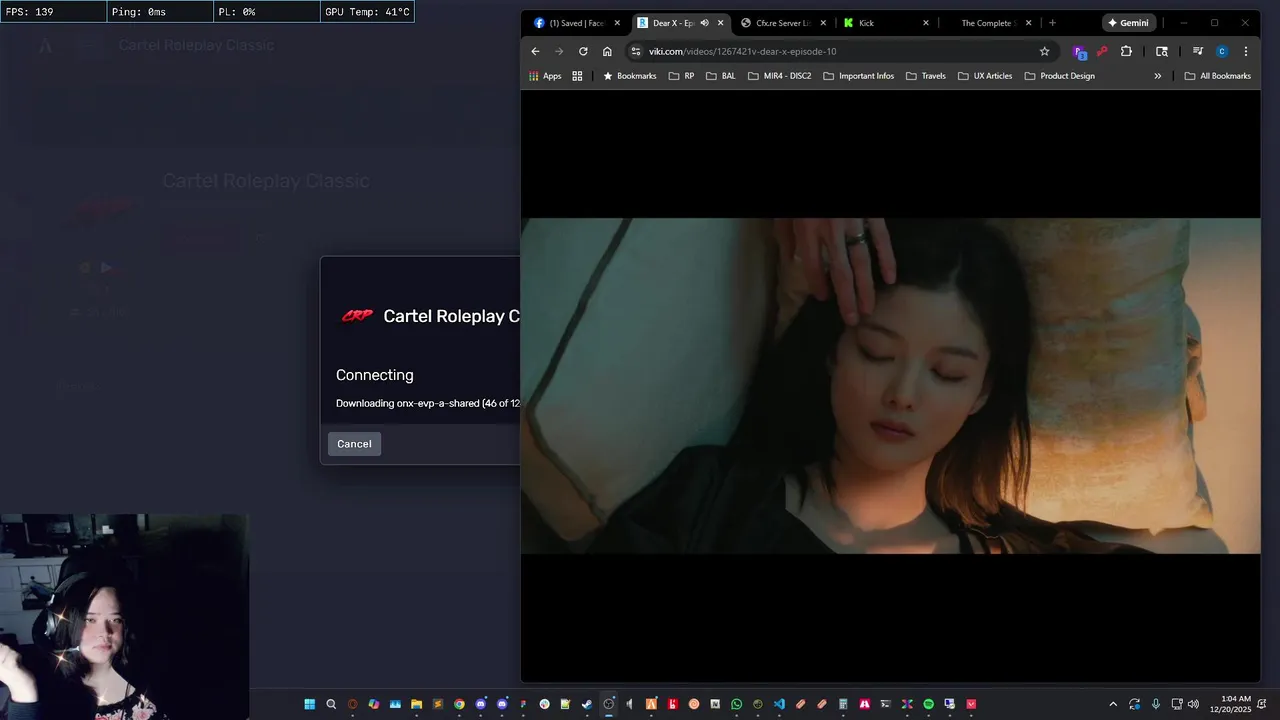1280x720 pixels.
Task: Open tab groups grid icon
Action: pos(577,76)
